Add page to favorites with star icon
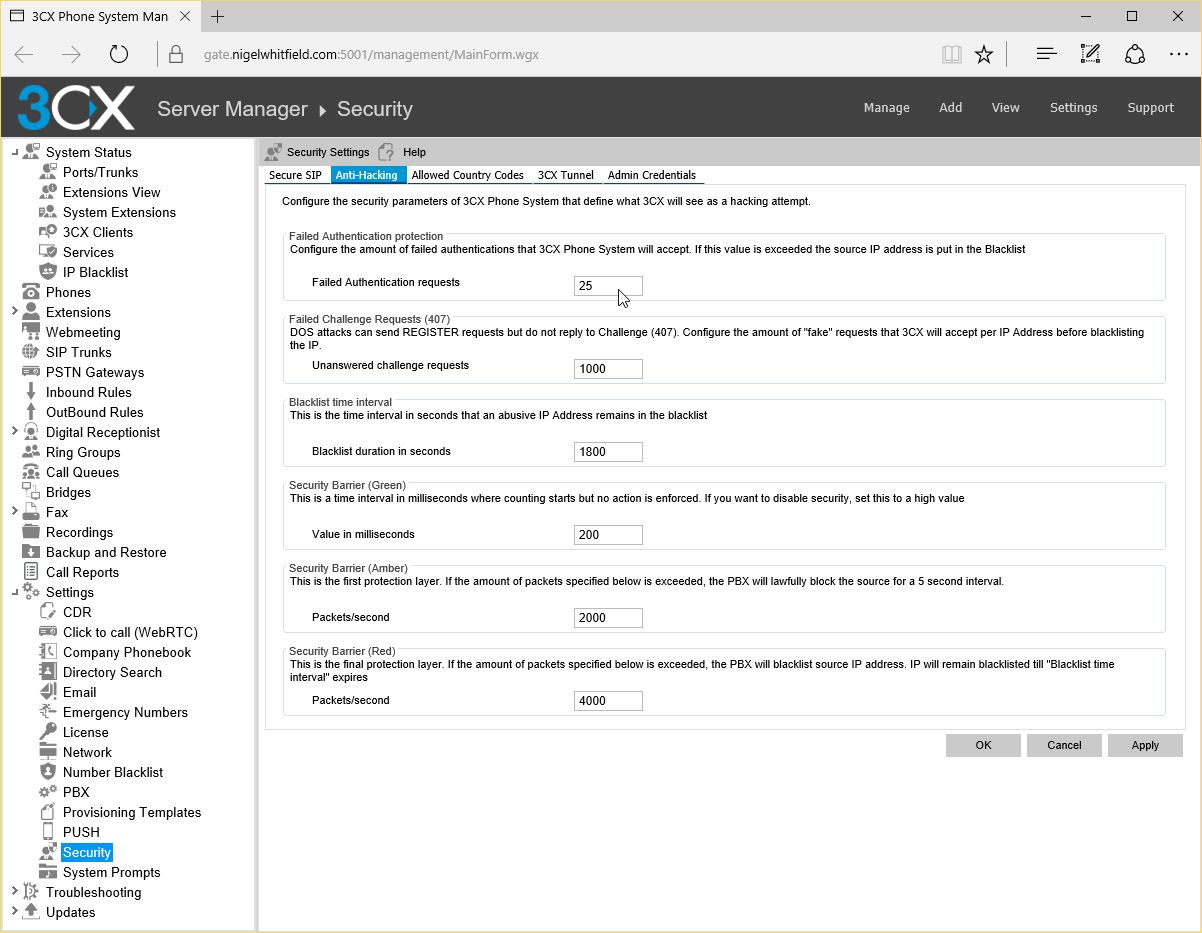 (984, 54)
